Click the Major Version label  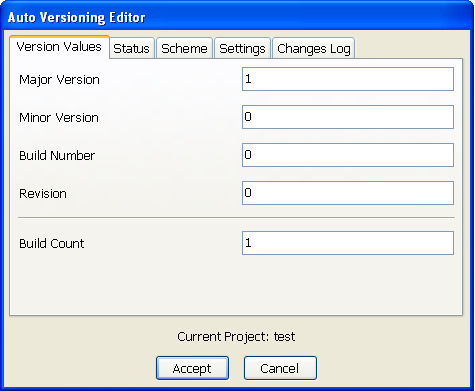59,80
